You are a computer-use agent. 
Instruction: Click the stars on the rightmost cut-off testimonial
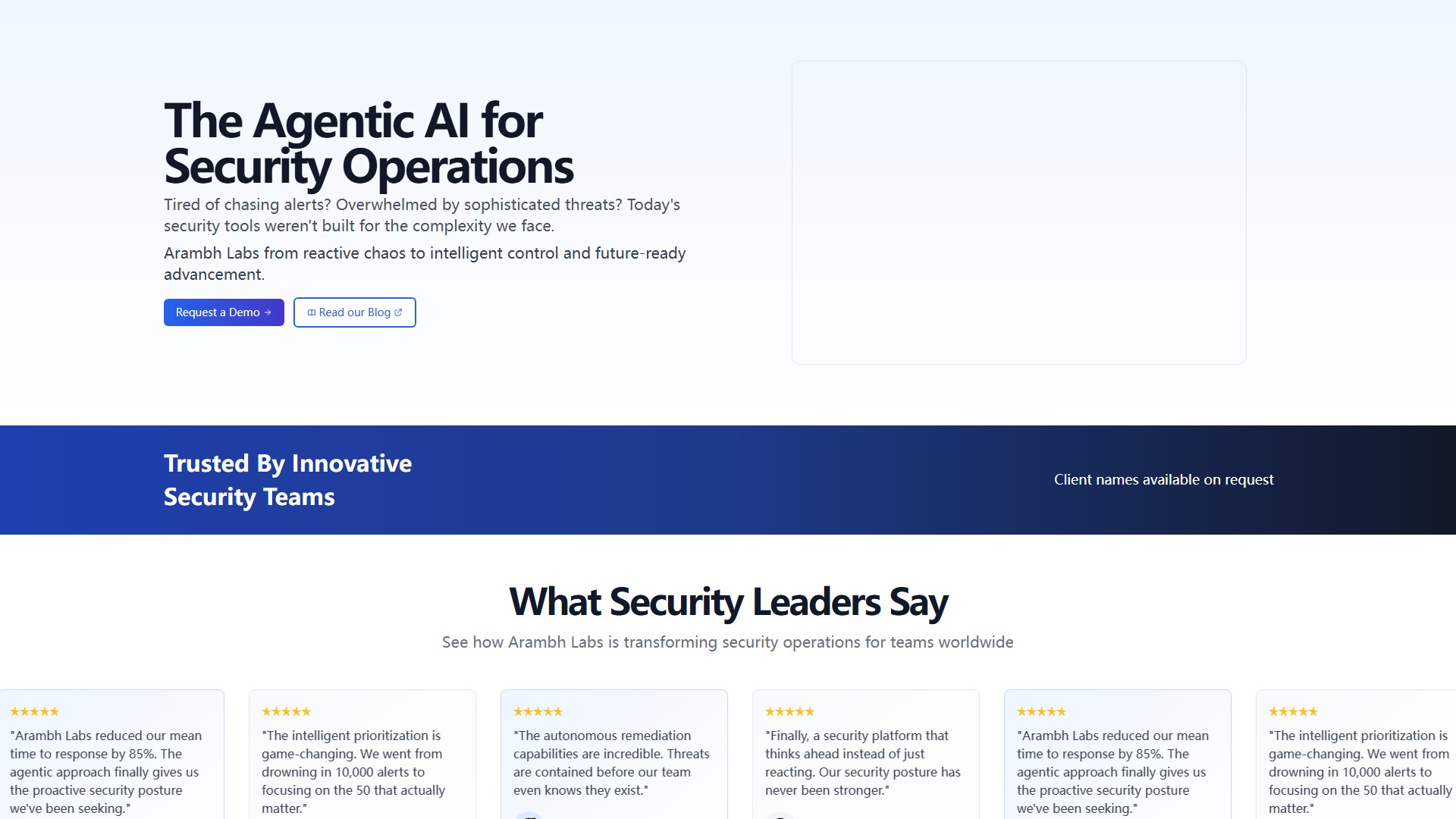[x=1293, y=711]
